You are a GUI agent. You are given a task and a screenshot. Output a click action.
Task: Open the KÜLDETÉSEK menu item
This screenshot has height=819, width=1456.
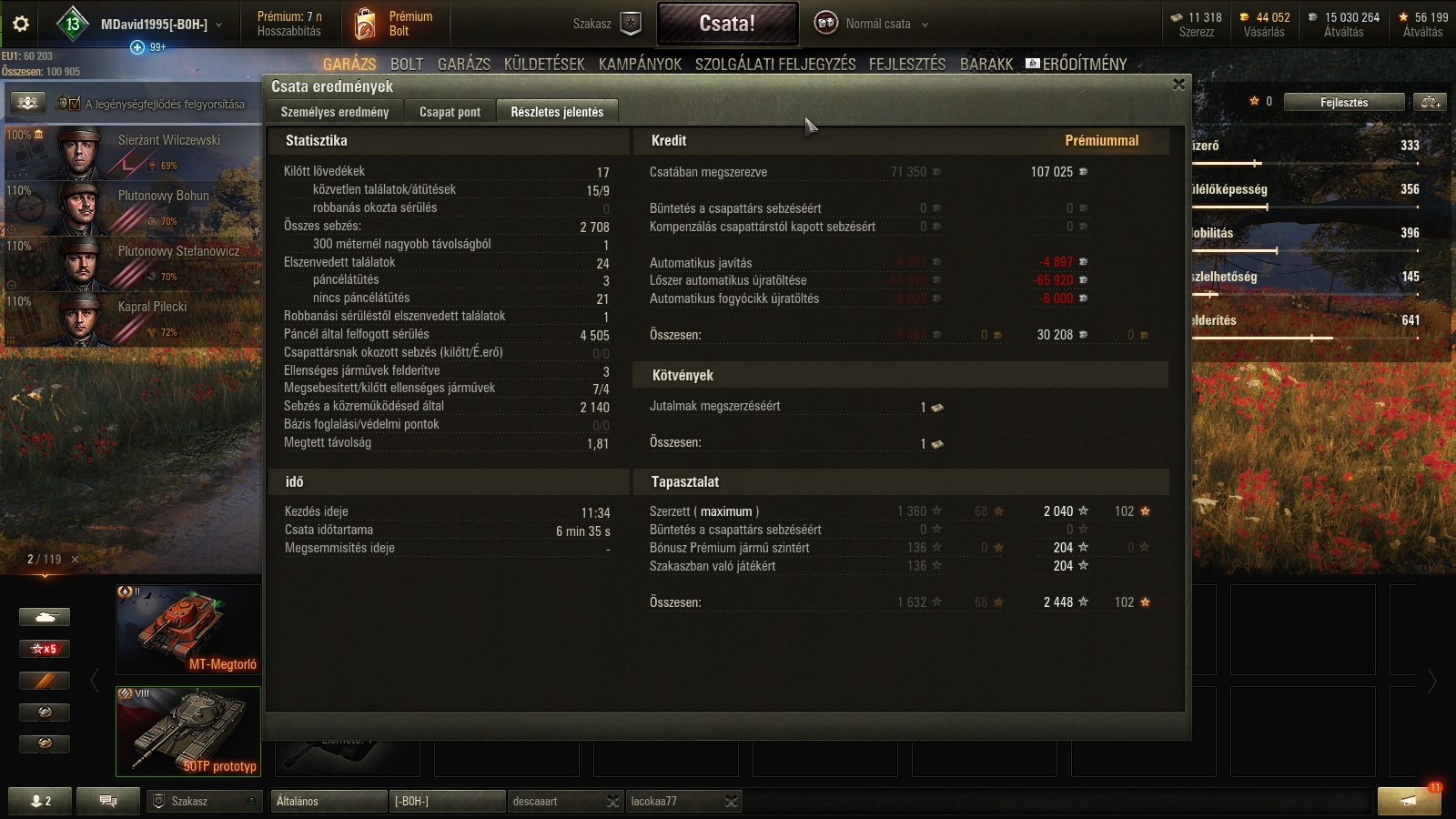click(544, 64)
